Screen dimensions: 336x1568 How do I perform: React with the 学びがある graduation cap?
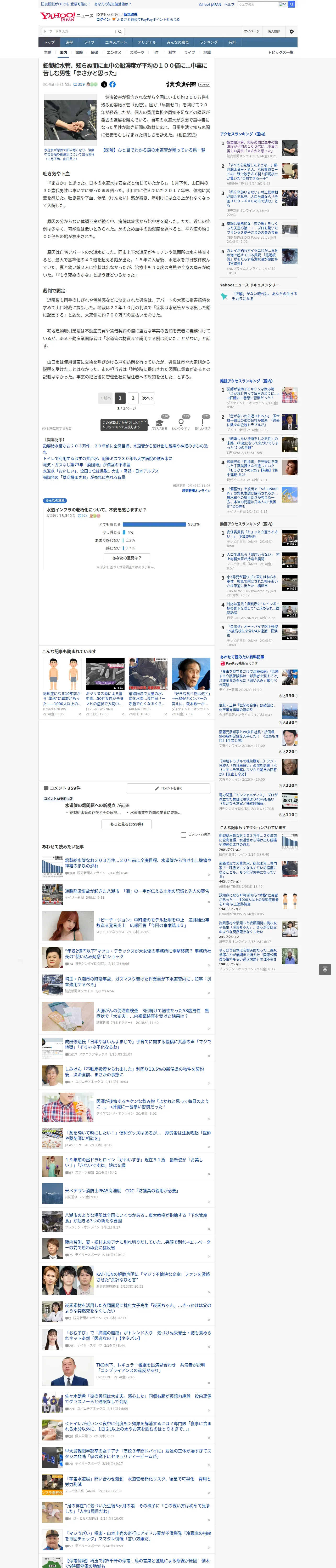click(x=160, y=422)
